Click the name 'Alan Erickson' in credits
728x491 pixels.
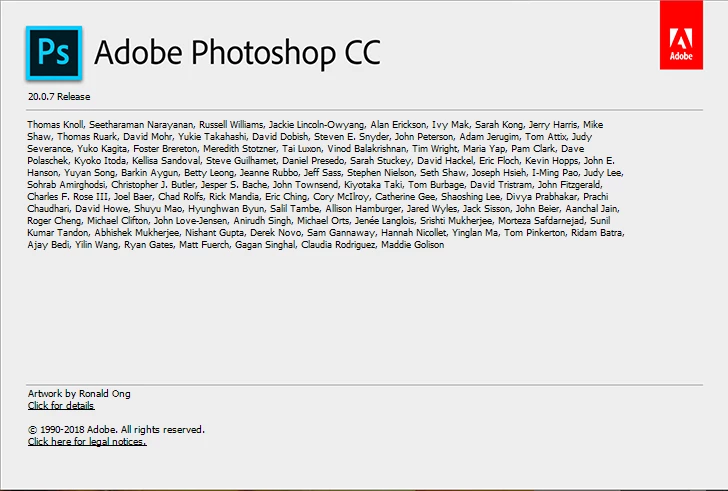click(x=398, y=125)
